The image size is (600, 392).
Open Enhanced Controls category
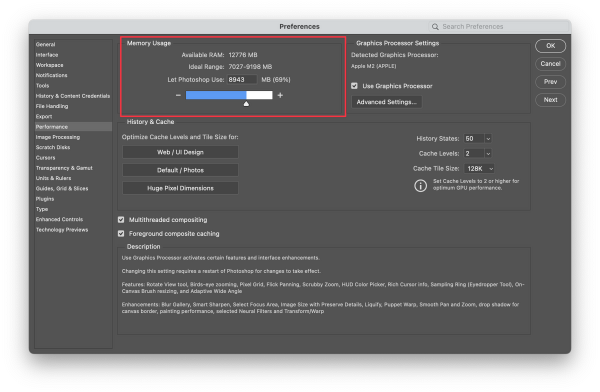coord(59,219)
